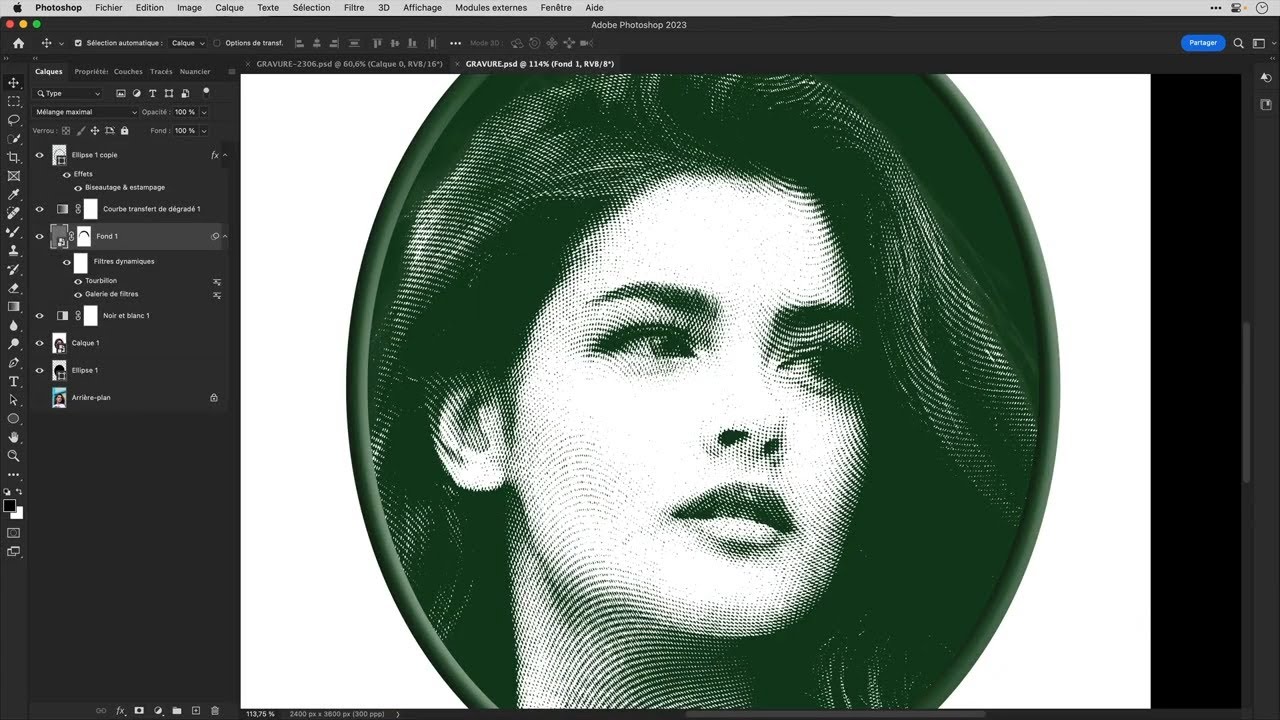This screenshot has width=1280, height=720.
Task: Swap foreground and background colors
Action: (x=19, y=492)
